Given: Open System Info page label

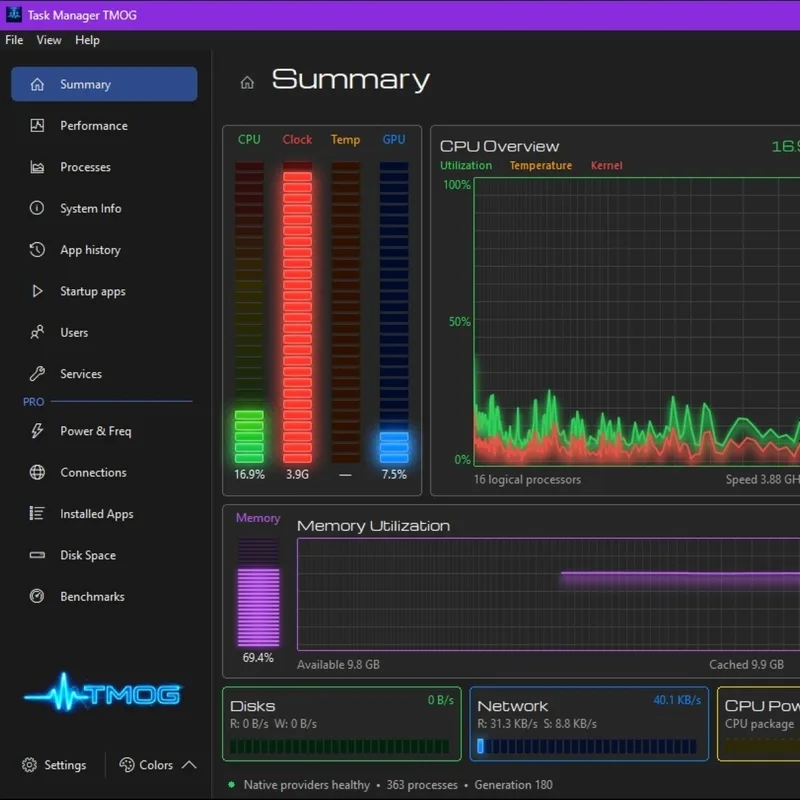Looking at the screenshot, I should point(91,208).
